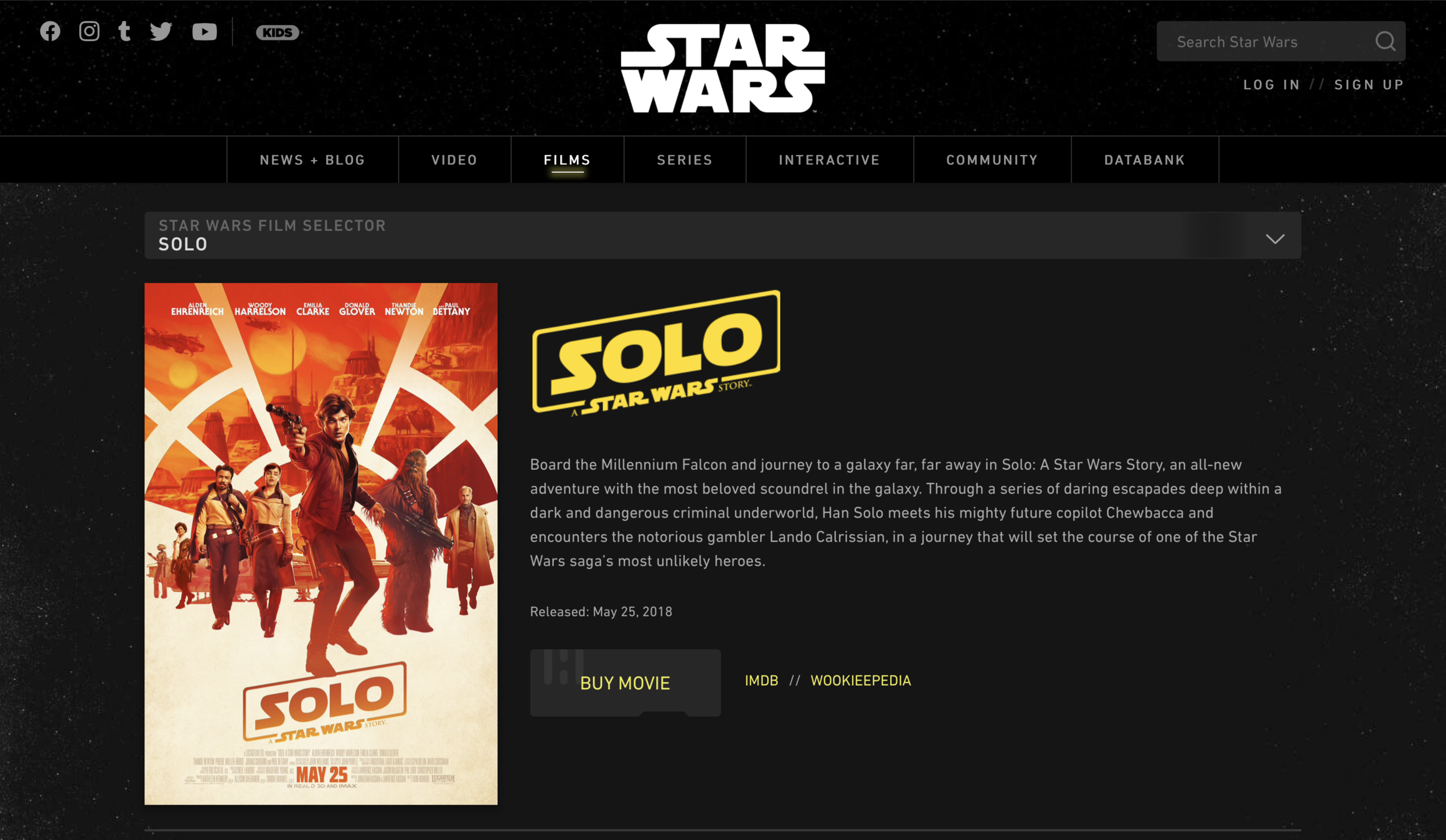Open the Twitter bird icon
This screenshot has height=840, width=1446.
click(x=161, y=31)
